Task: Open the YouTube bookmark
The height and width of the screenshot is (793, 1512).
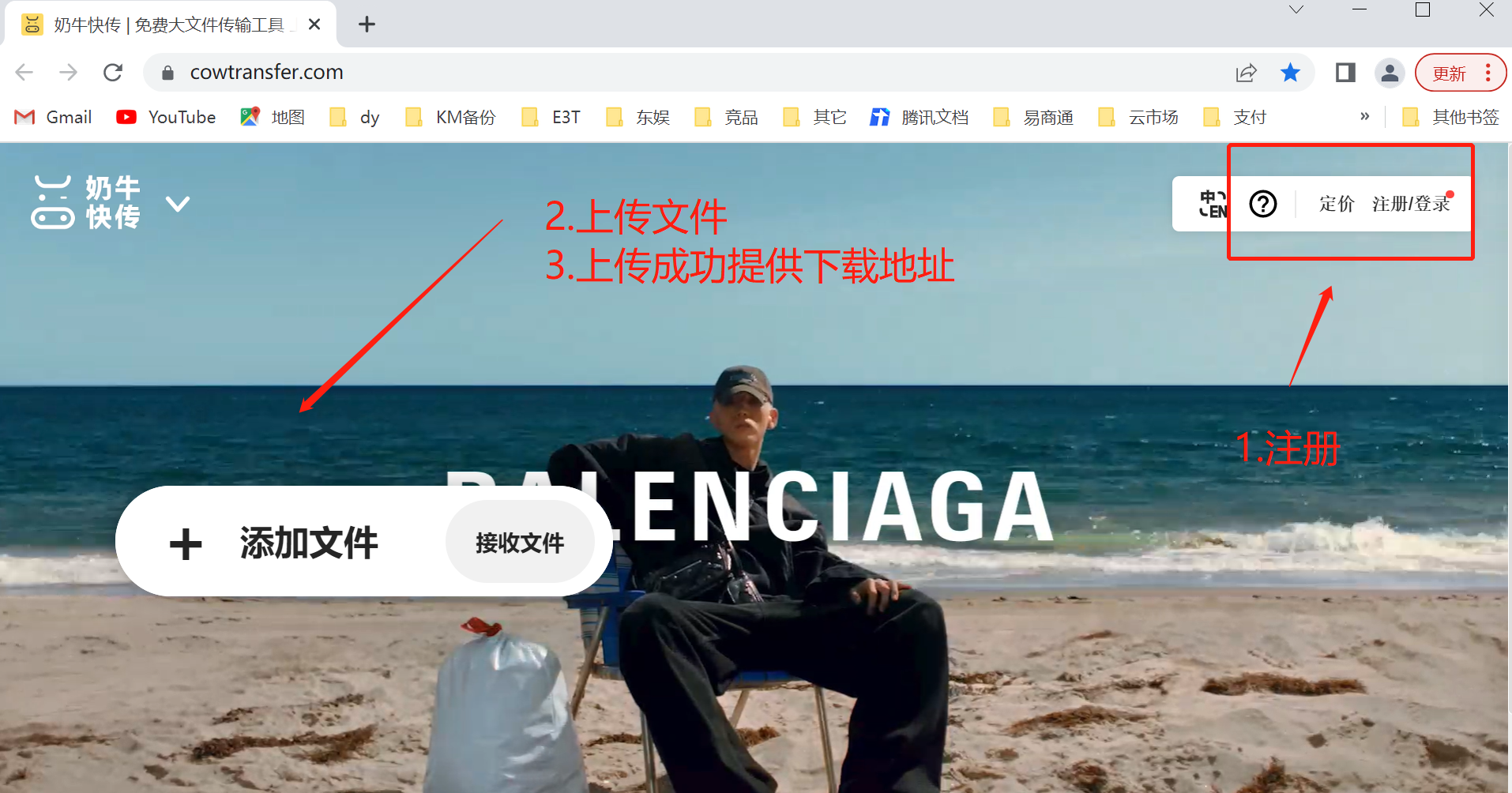Action: pyautogui.click(x=166, y=117)
